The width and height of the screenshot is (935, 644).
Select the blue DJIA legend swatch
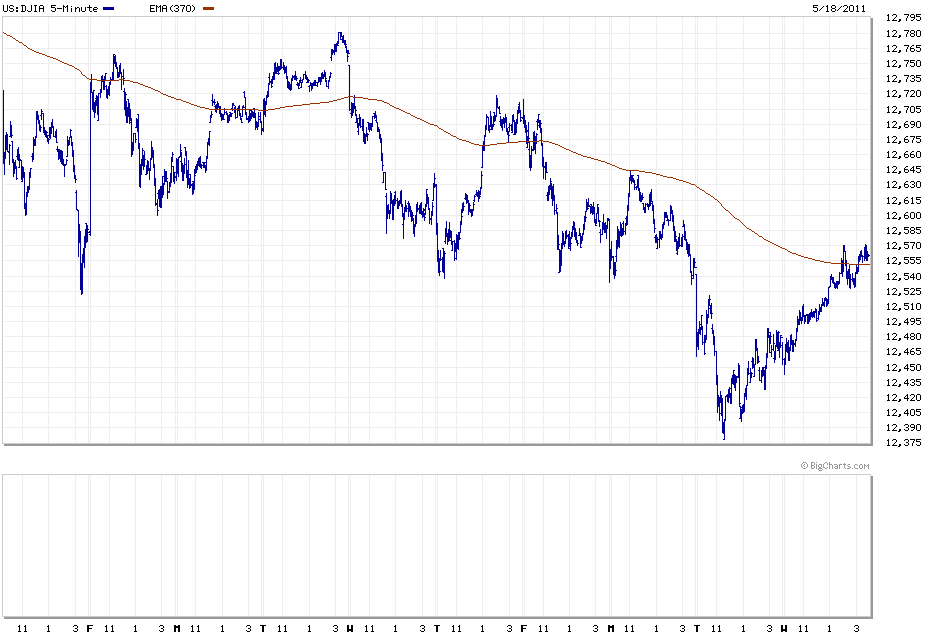(109, 8)
